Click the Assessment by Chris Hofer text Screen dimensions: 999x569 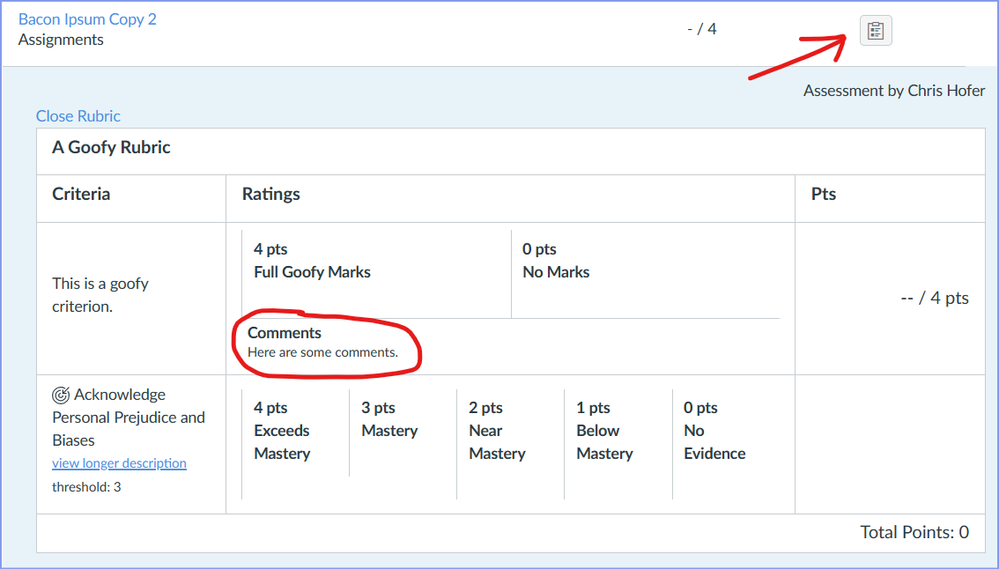(894, 91)
